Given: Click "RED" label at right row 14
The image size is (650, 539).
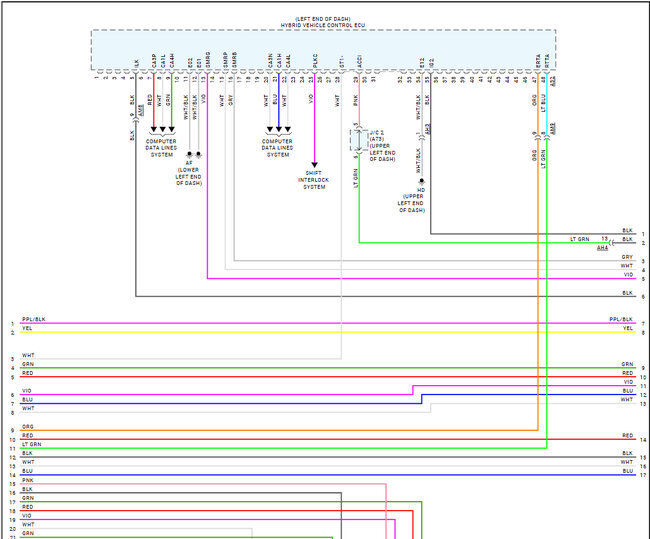Looking at the screenshot, I should [x=628, y=435].
